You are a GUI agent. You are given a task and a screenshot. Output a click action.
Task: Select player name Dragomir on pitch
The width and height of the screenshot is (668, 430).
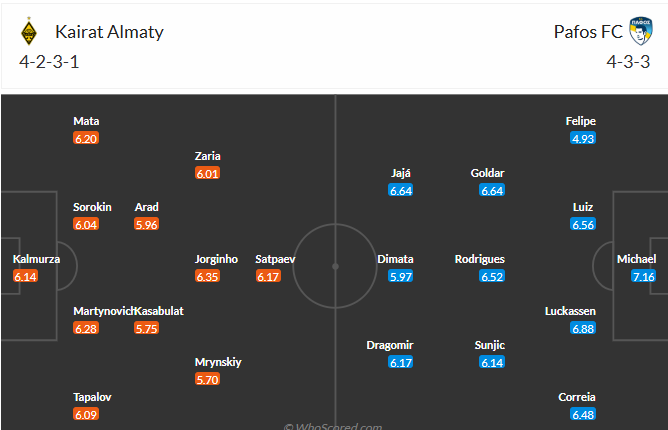[388, 345]
